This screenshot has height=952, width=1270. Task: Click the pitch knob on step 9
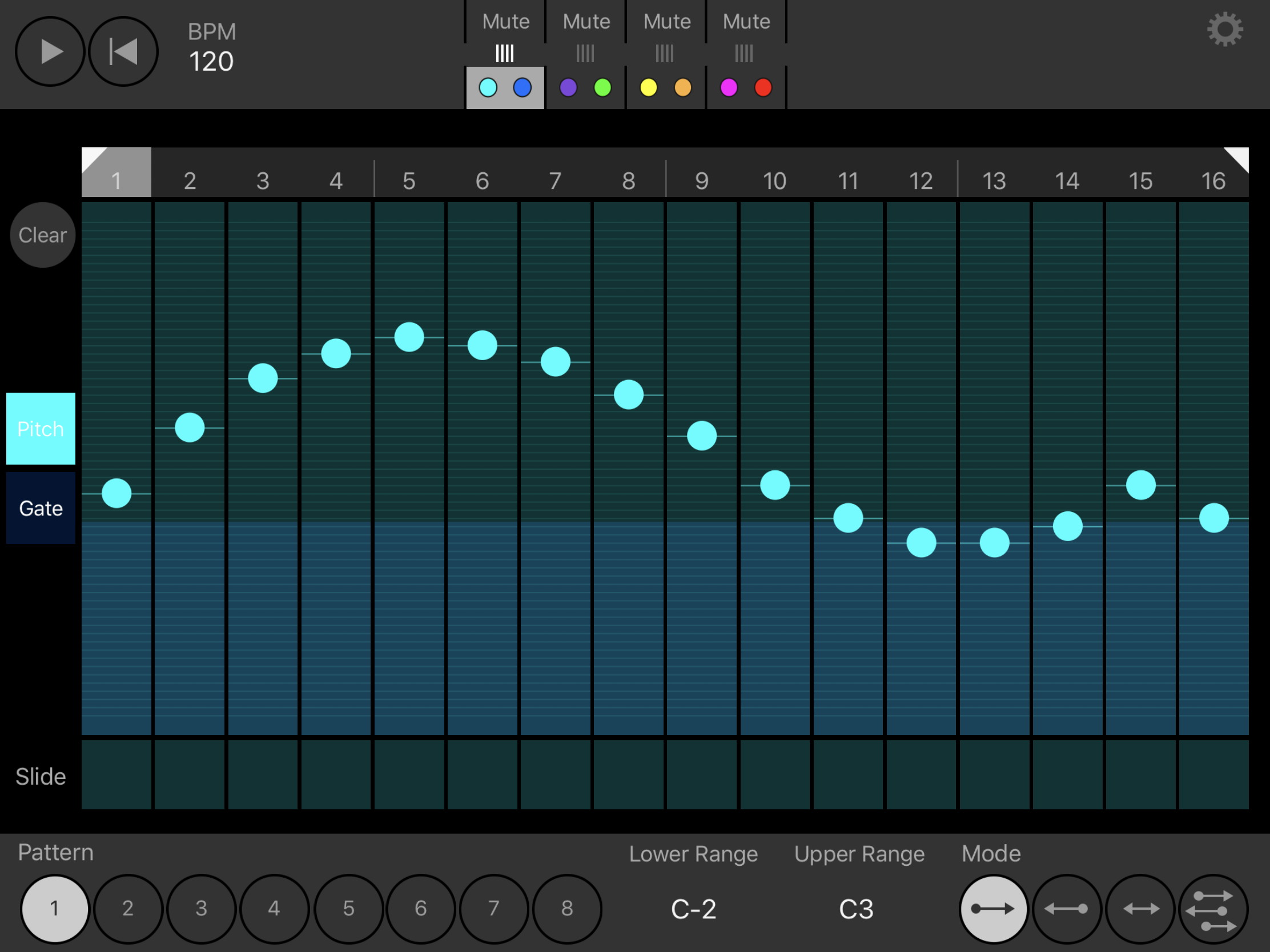[x=702, y=436]
